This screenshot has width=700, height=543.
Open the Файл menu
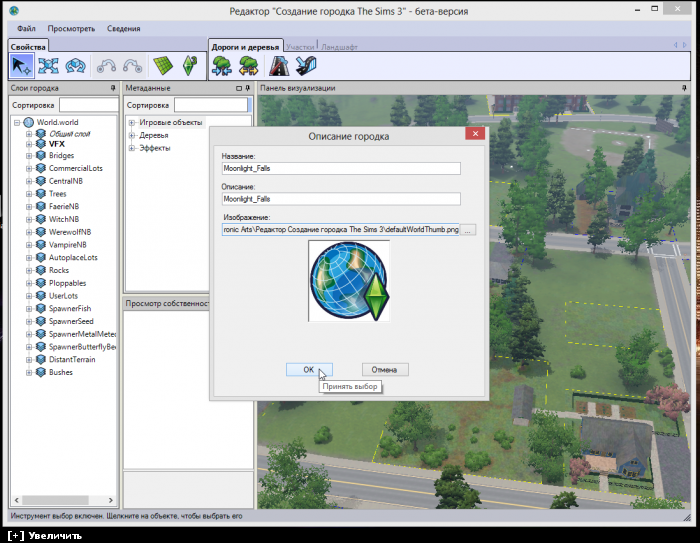[26, 29]
